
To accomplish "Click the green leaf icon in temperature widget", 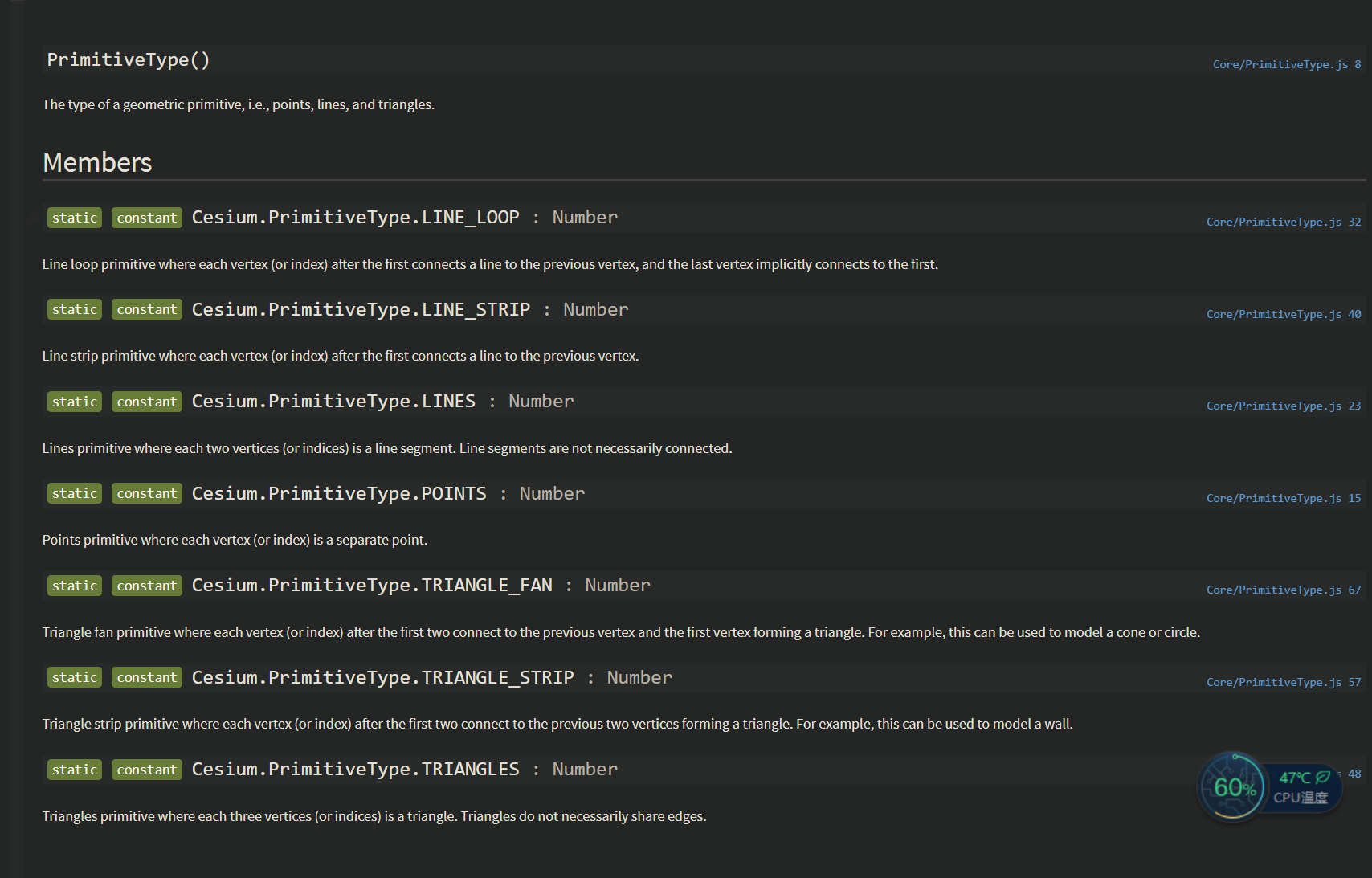I will pos(1322,777).
